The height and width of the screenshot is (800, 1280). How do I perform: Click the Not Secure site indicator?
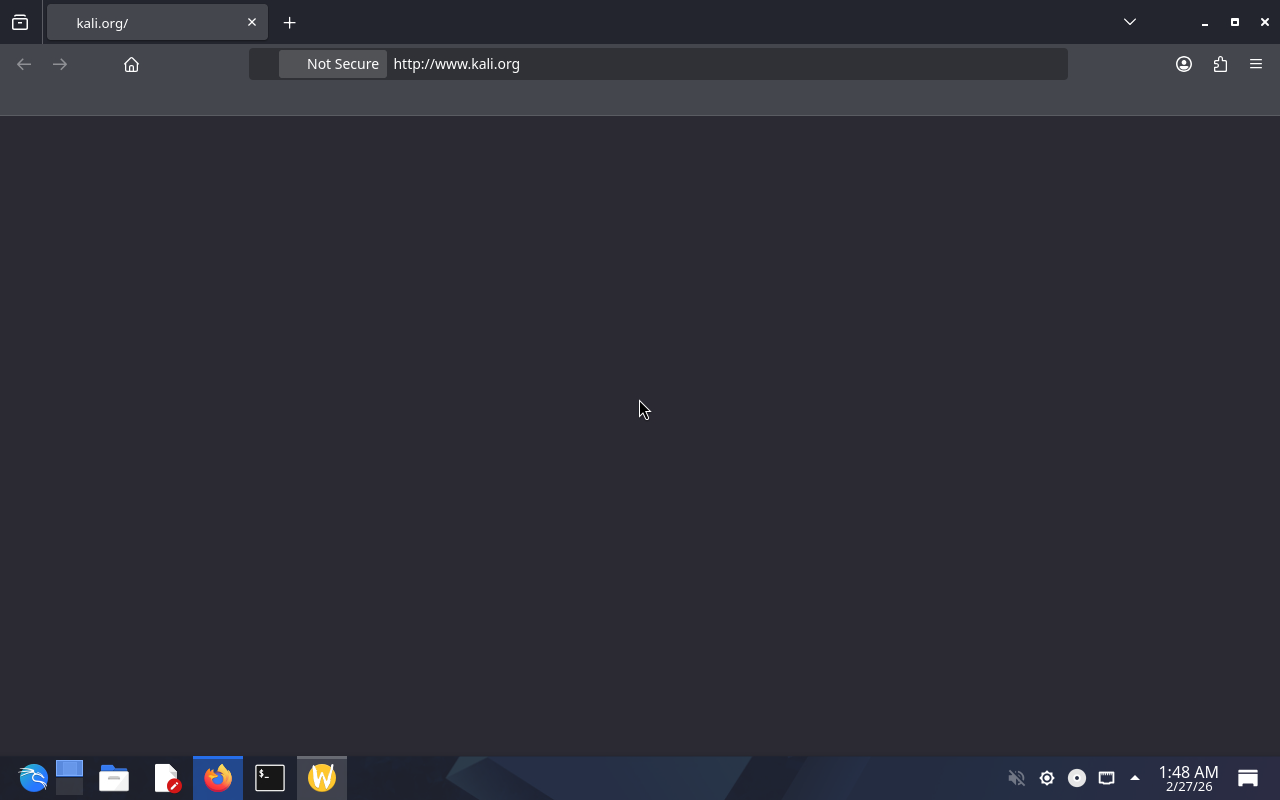[x=333, y=64]
